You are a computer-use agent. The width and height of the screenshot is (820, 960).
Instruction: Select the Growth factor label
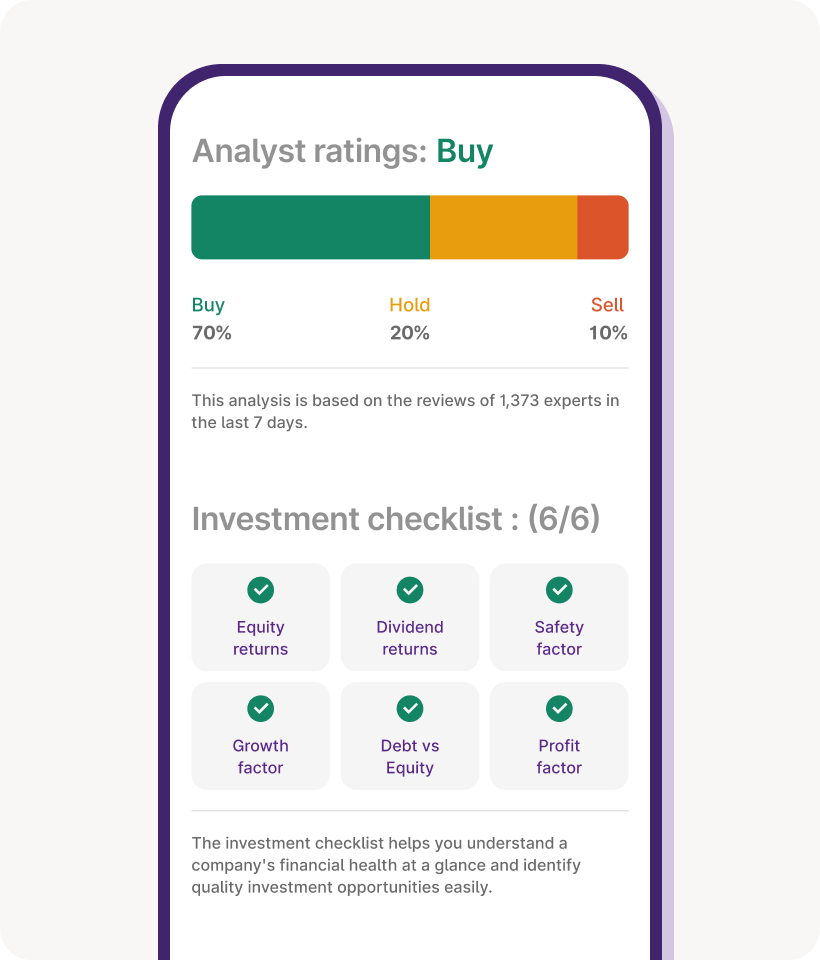click(x=261, y=757)
